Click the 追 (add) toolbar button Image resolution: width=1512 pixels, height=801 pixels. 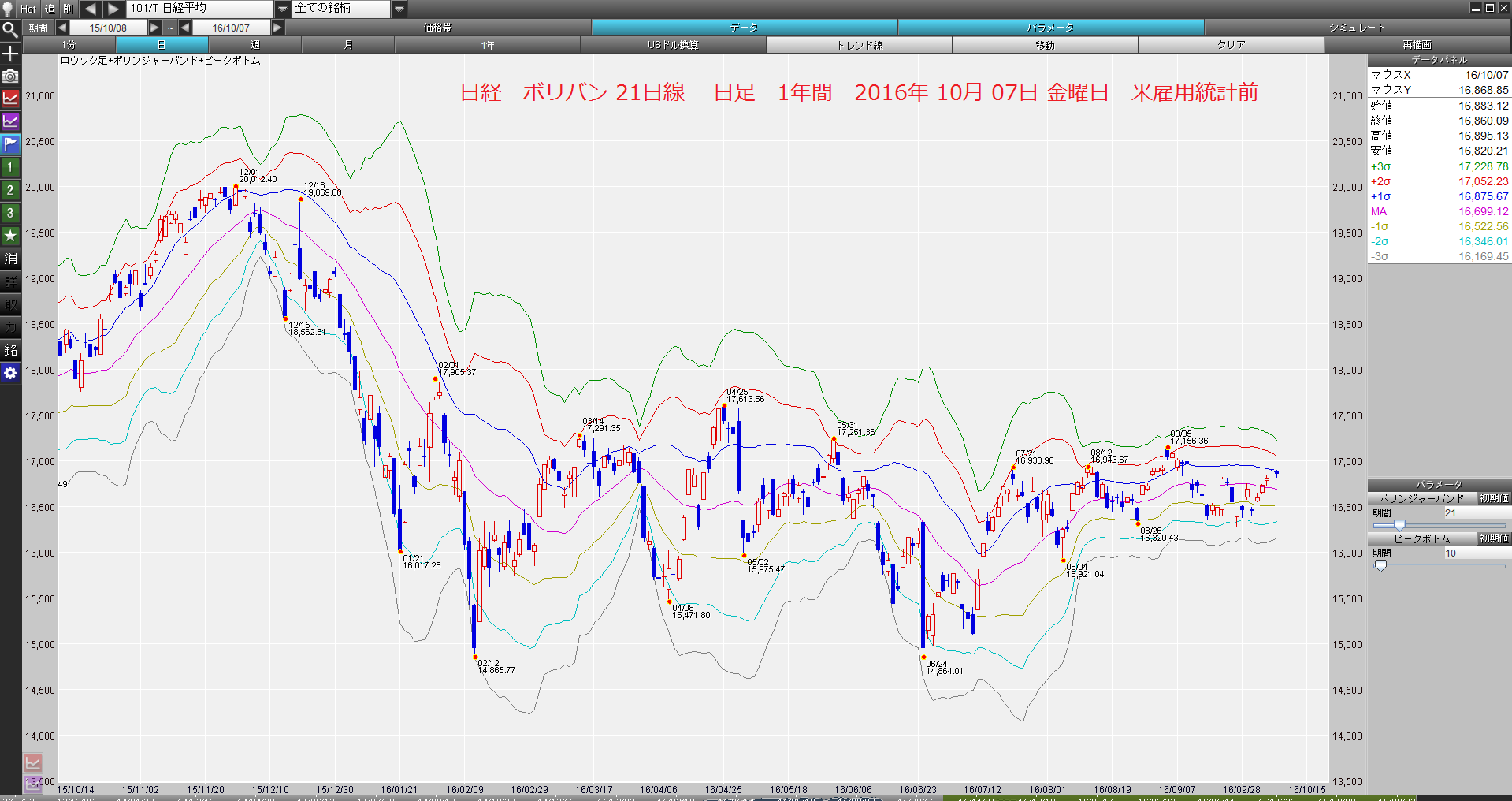(x=50, y=9)
